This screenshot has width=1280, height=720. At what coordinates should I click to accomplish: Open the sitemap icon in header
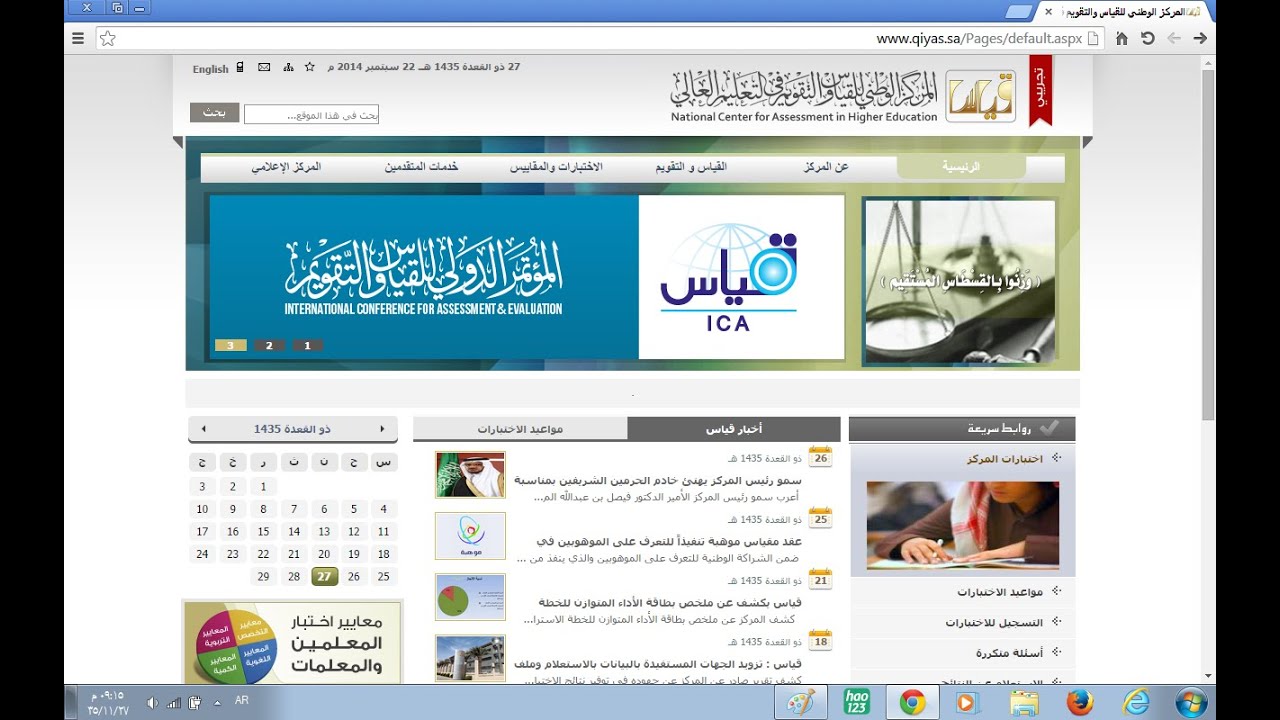click(288, 68)
